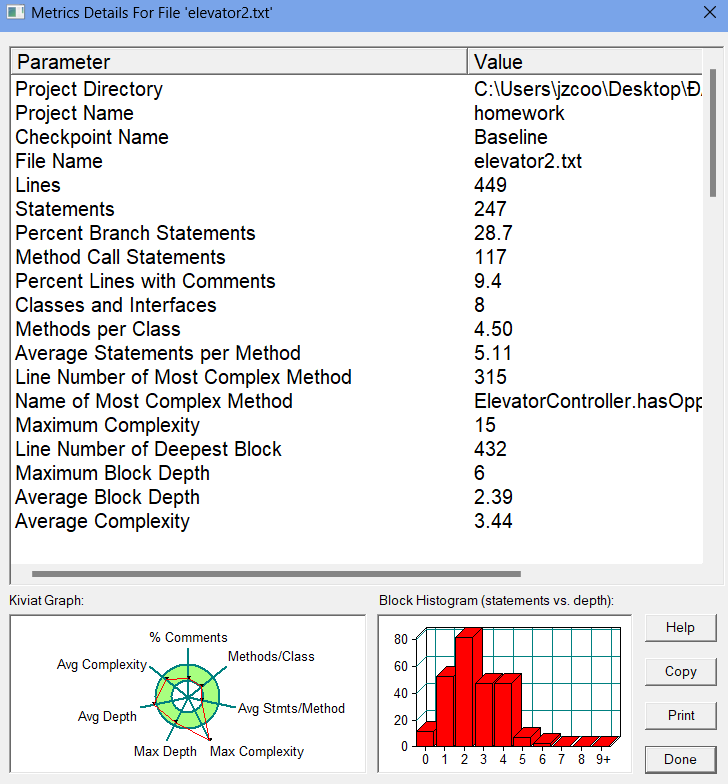Click the Avg Complexity graph label

click(x=102, y=664)
